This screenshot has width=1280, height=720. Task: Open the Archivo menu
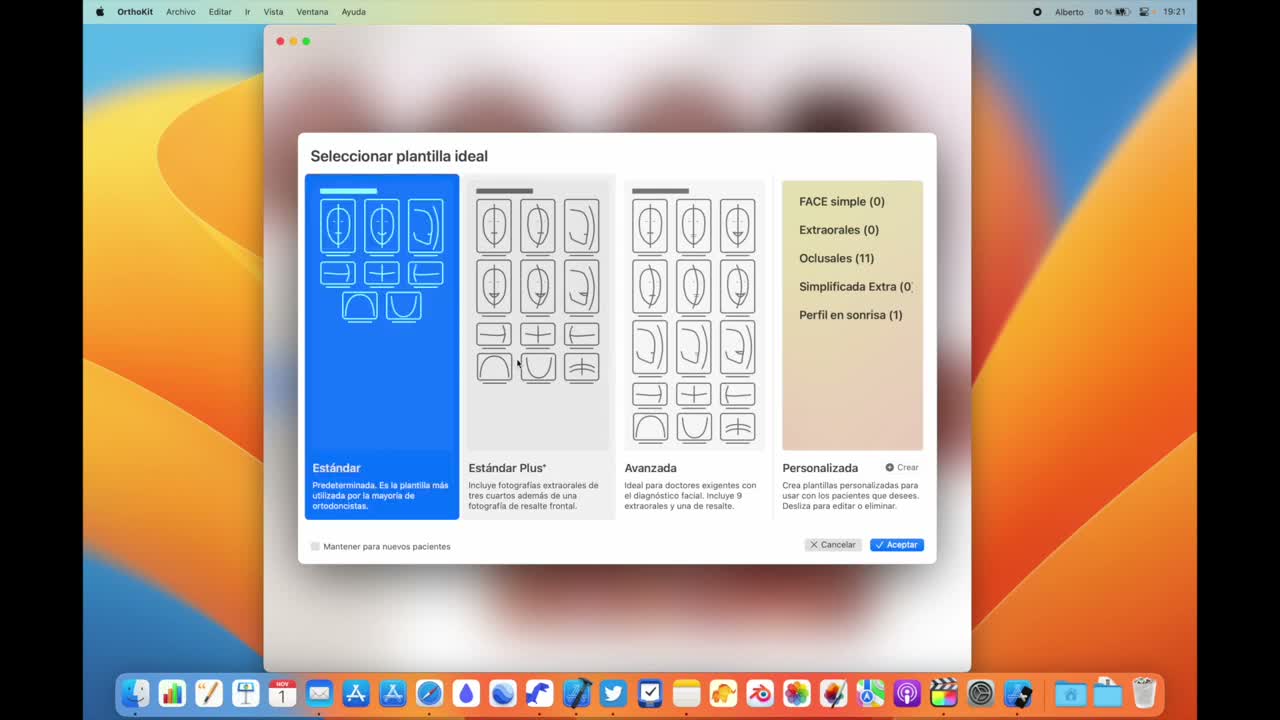[x=181, y=12]
